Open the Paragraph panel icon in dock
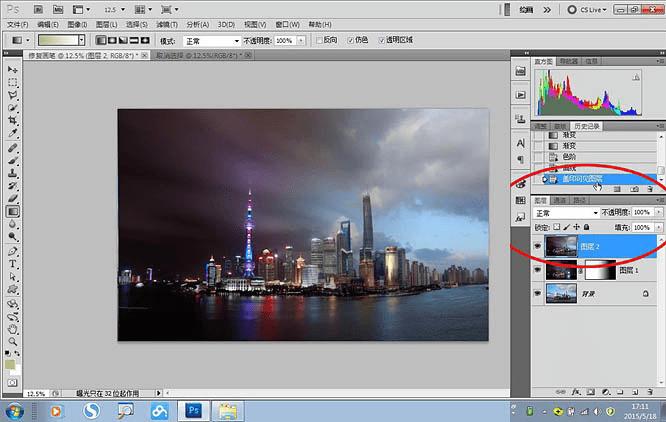The width and height of the screenshot is (666, 422). coord(520,160)
